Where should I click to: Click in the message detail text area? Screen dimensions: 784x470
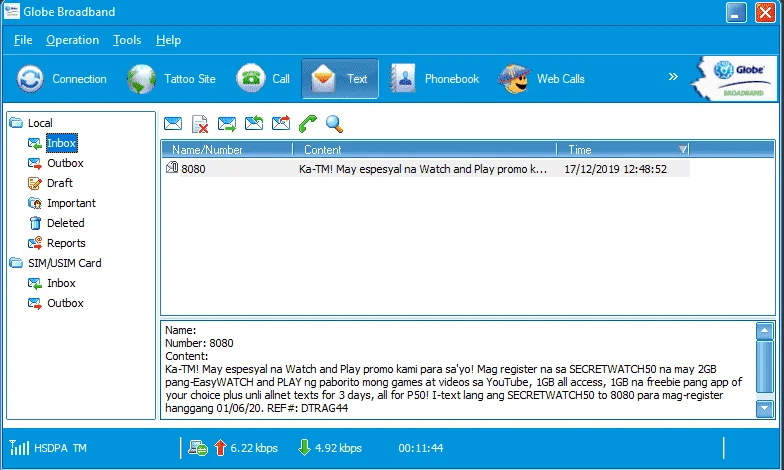(x=458, y=370)
